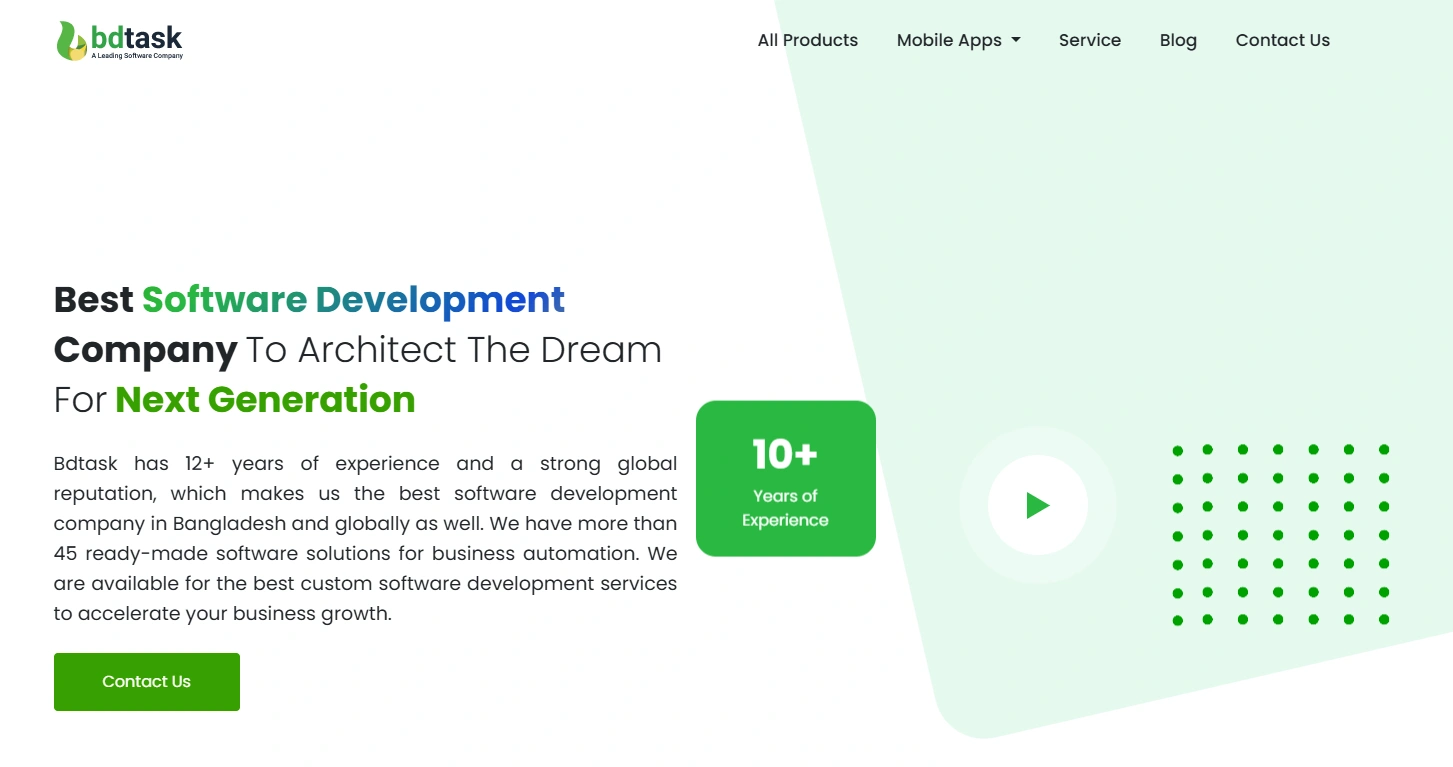Click the "Company To Architect The Dream" heading line
Viewport: 1453px width, 767px height.
click(357, 350)
